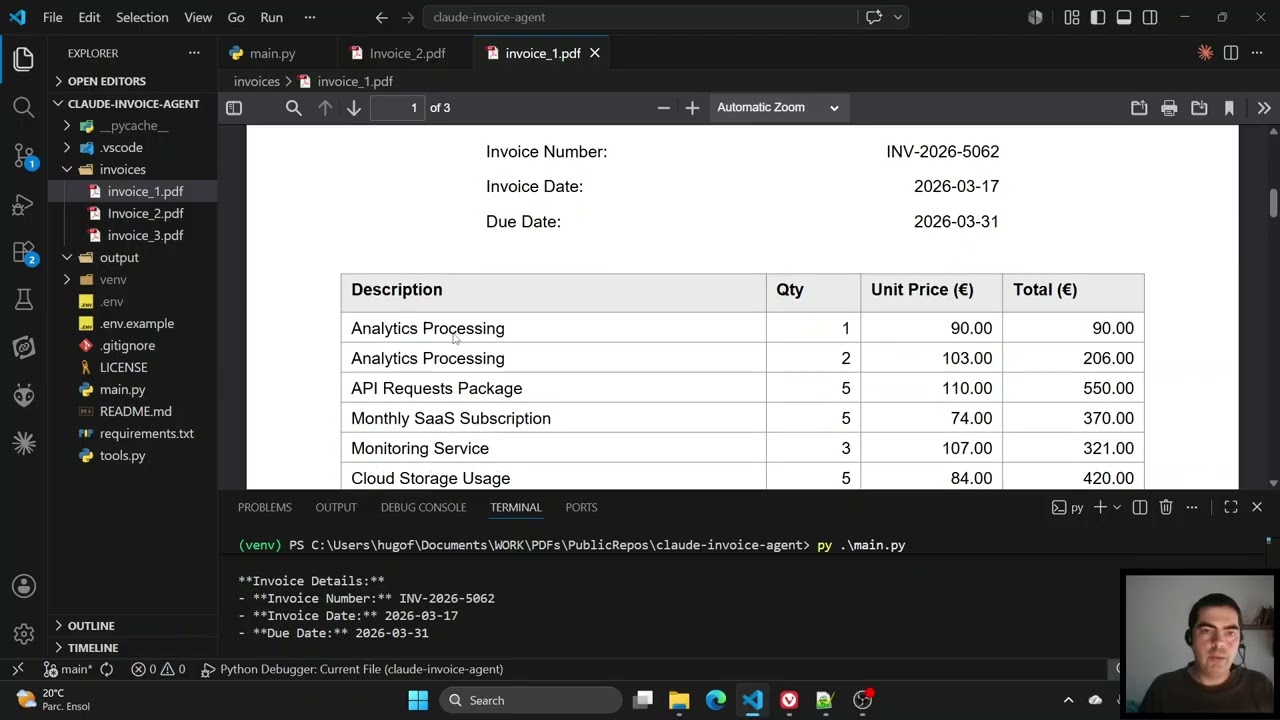The height and width of the screenshot is (720, 1280).
Task: Zoom out of the PDF
Action: (x=663, y=108)
